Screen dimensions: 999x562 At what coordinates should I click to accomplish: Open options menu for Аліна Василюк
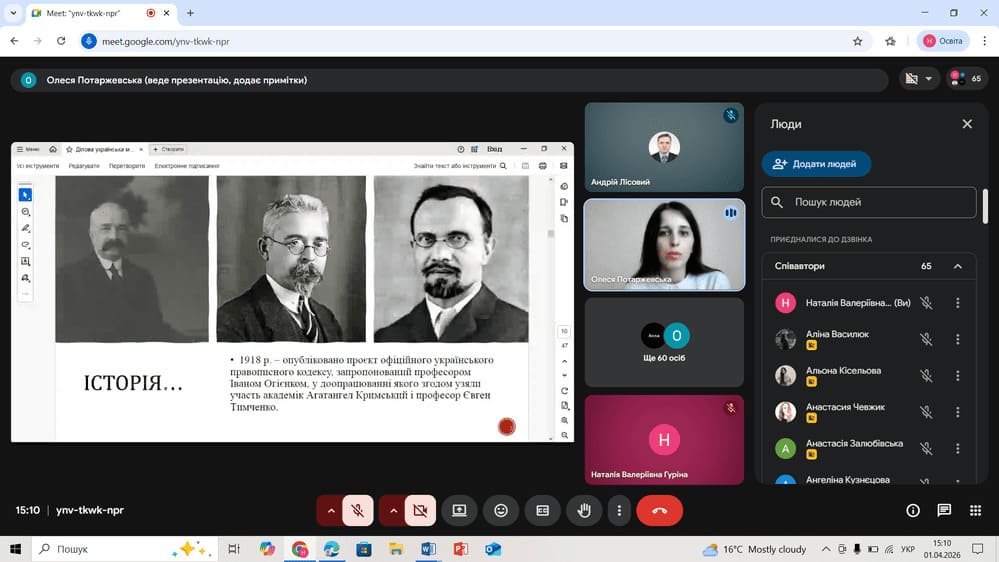(957, 339)
